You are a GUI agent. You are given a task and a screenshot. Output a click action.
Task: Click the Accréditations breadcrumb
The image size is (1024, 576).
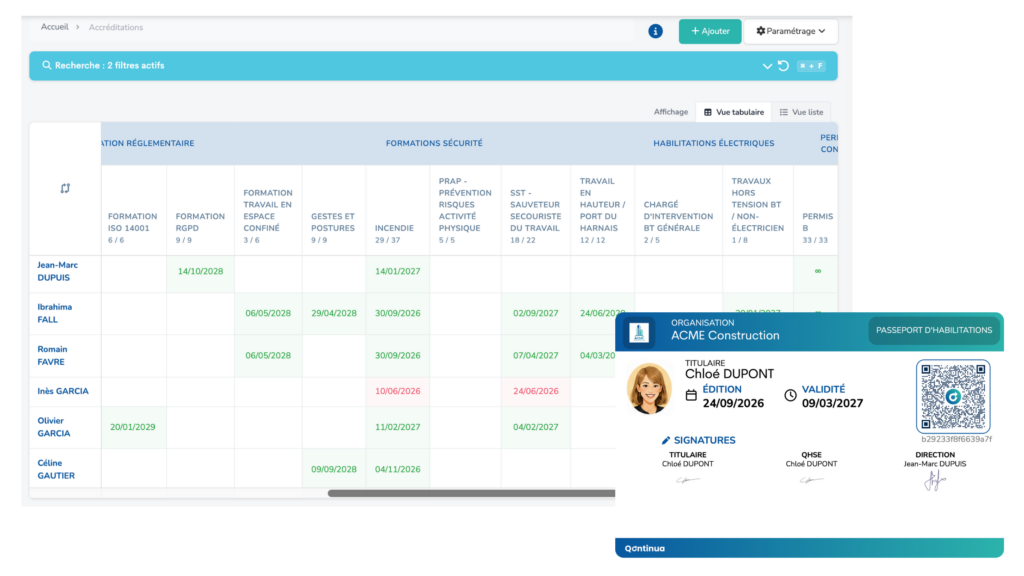[x=116, y=27]
